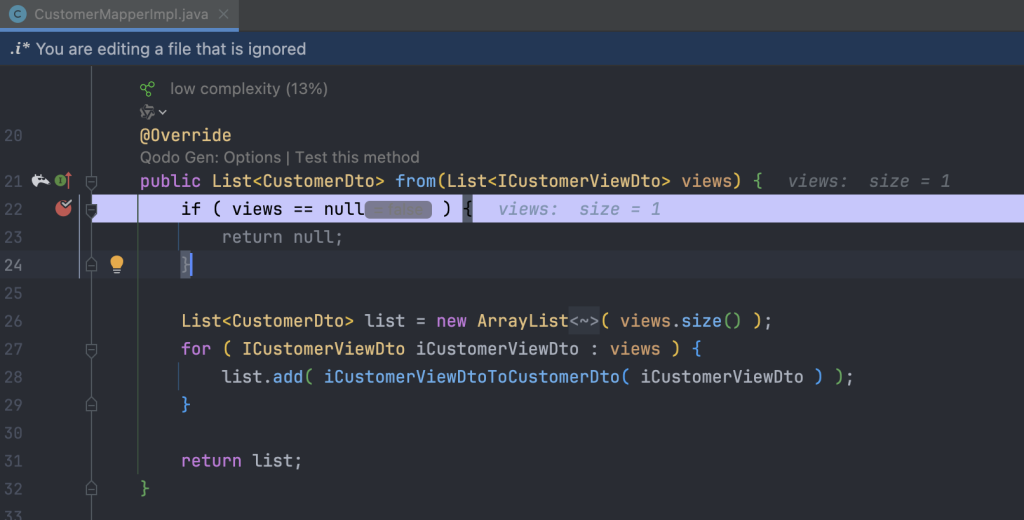Click the 'views: size = 1' hint on line 21
Screen dimensions: 1024x520
[x=869, y=181]
